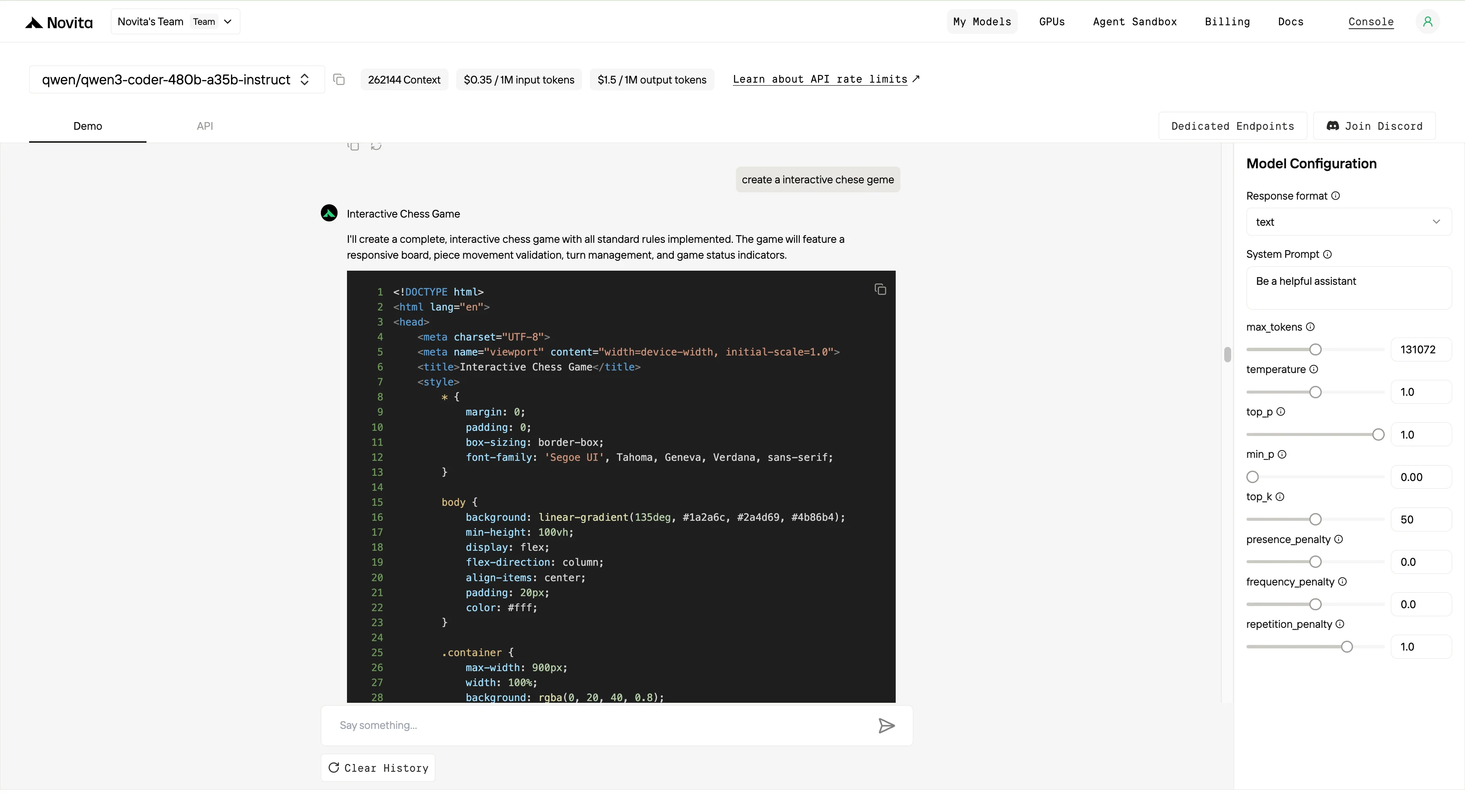Open the Console link

click(x=1371, y=21)
